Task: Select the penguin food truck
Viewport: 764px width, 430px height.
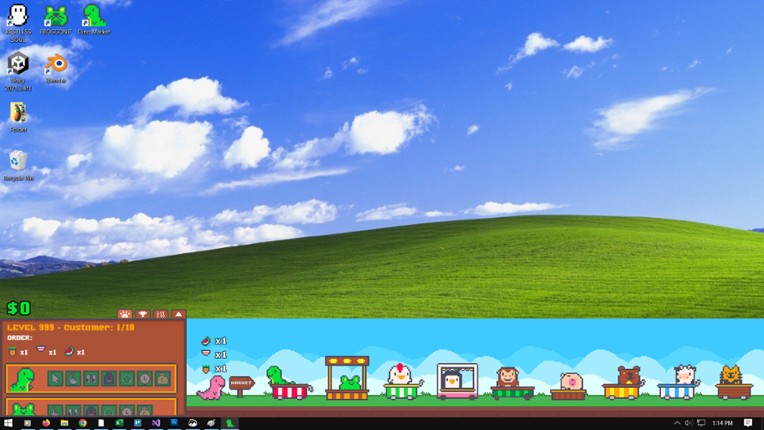Action: coord(457,381)
